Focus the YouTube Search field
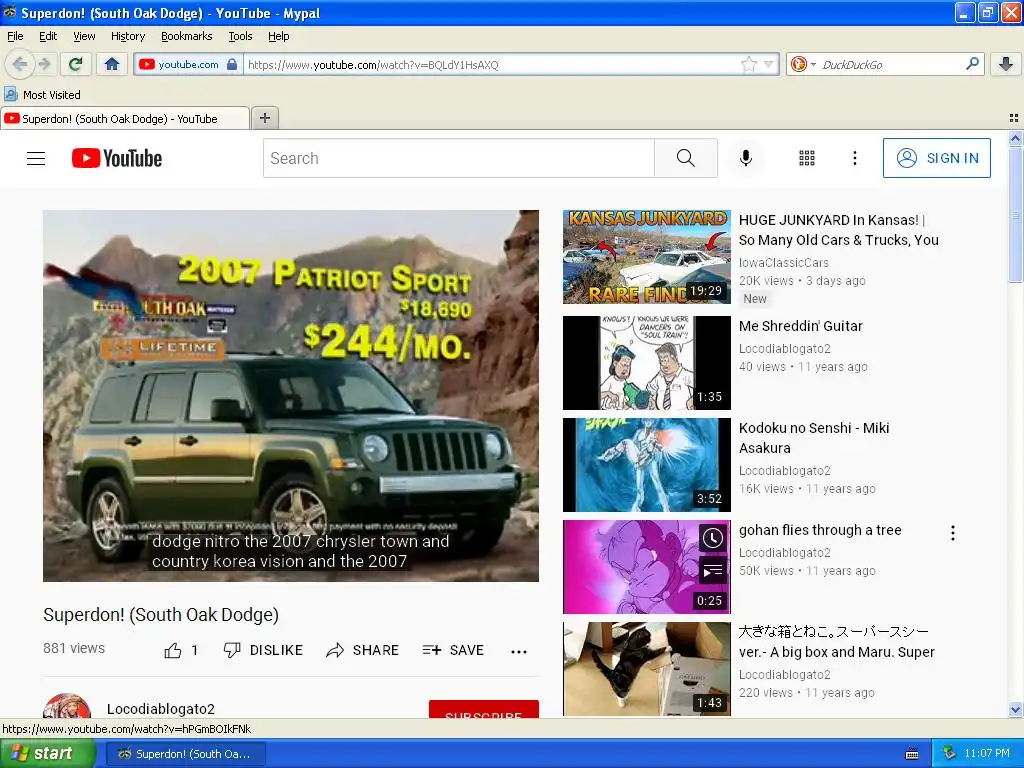The image size is (1024, 768). [458, 158]
